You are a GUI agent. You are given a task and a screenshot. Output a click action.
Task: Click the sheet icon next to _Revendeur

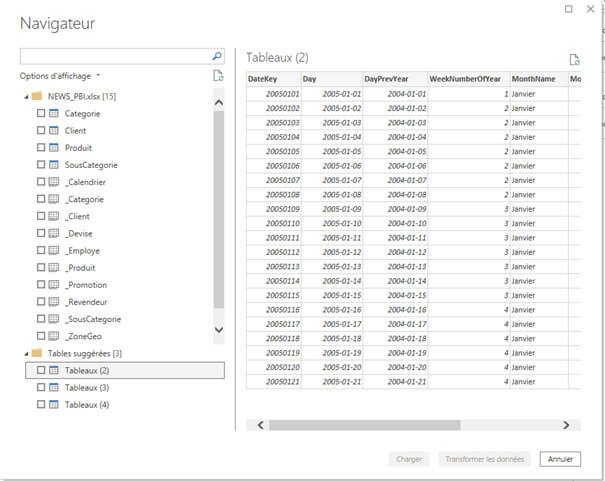[54, 302]
